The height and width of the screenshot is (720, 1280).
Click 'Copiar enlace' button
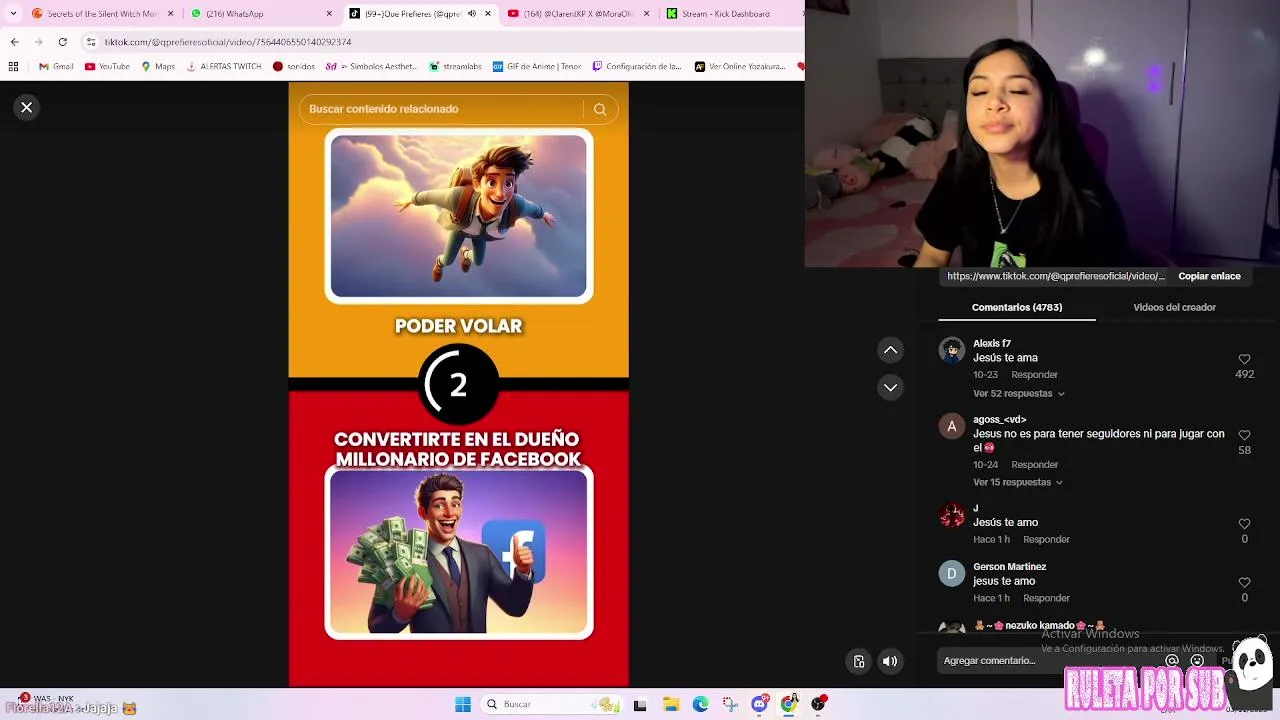tap(1209, 276)
